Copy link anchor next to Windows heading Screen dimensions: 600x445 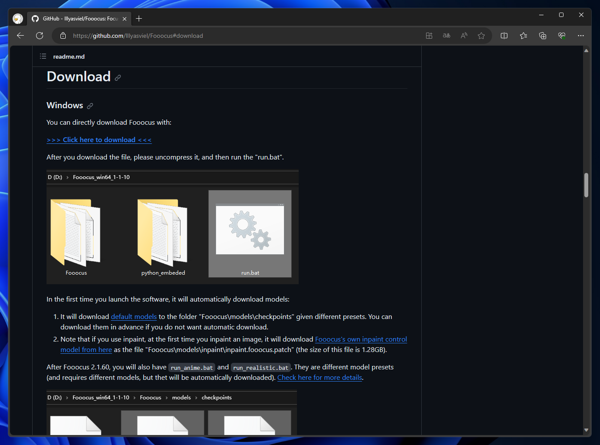[x=90, y=106]
